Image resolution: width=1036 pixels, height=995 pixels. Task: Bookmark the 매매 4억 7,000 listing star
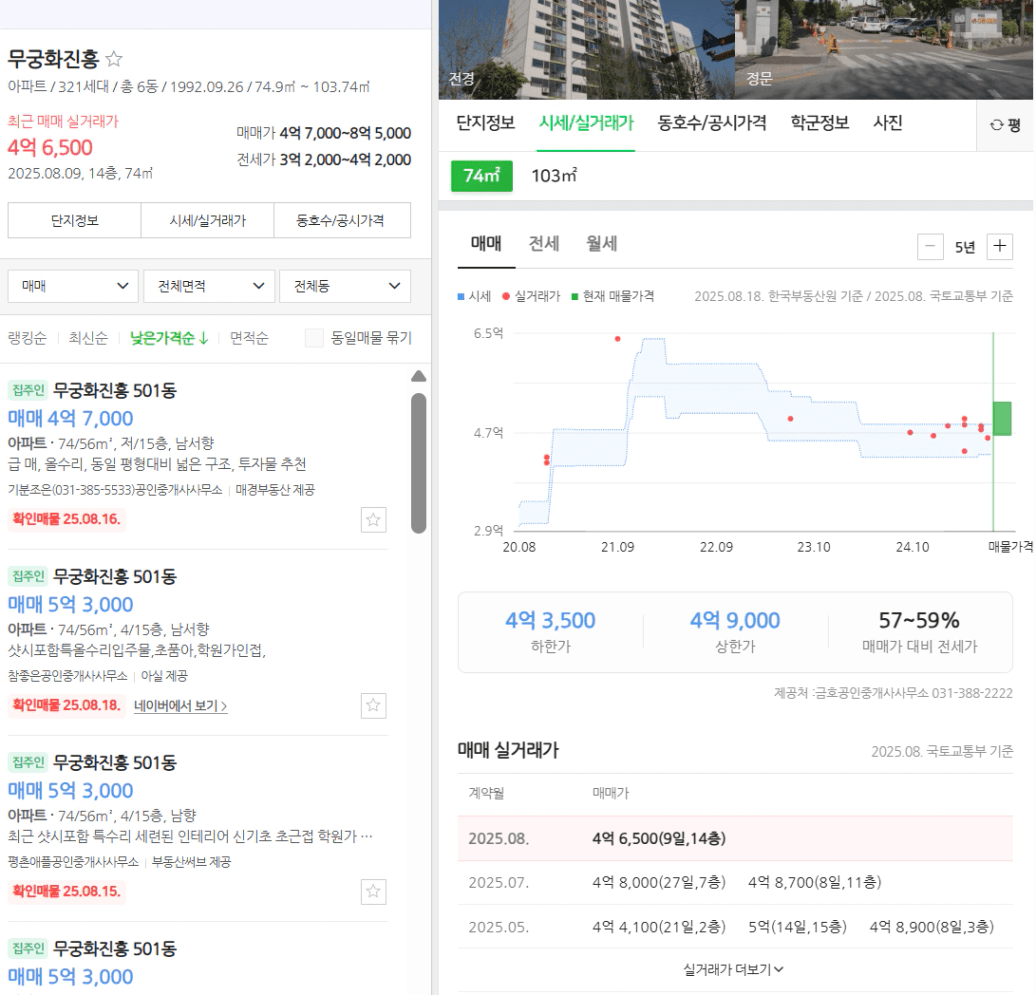coord(373,520)
